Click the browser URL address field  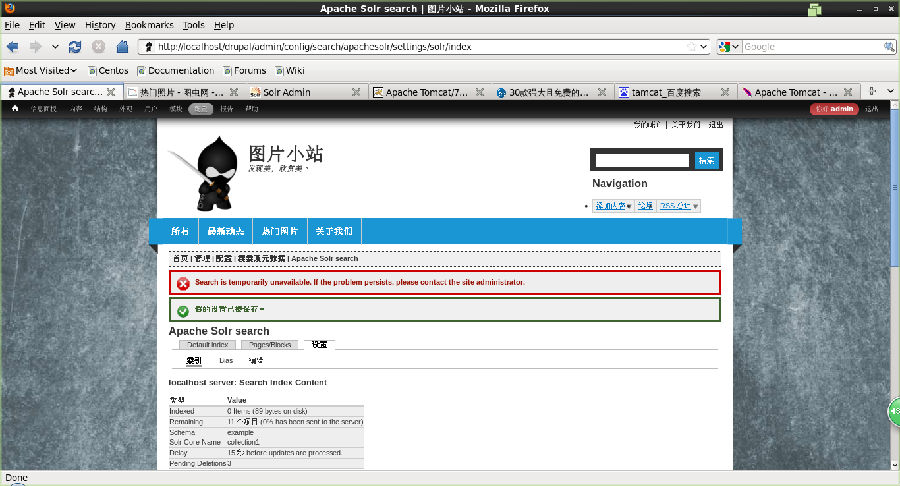422,46
